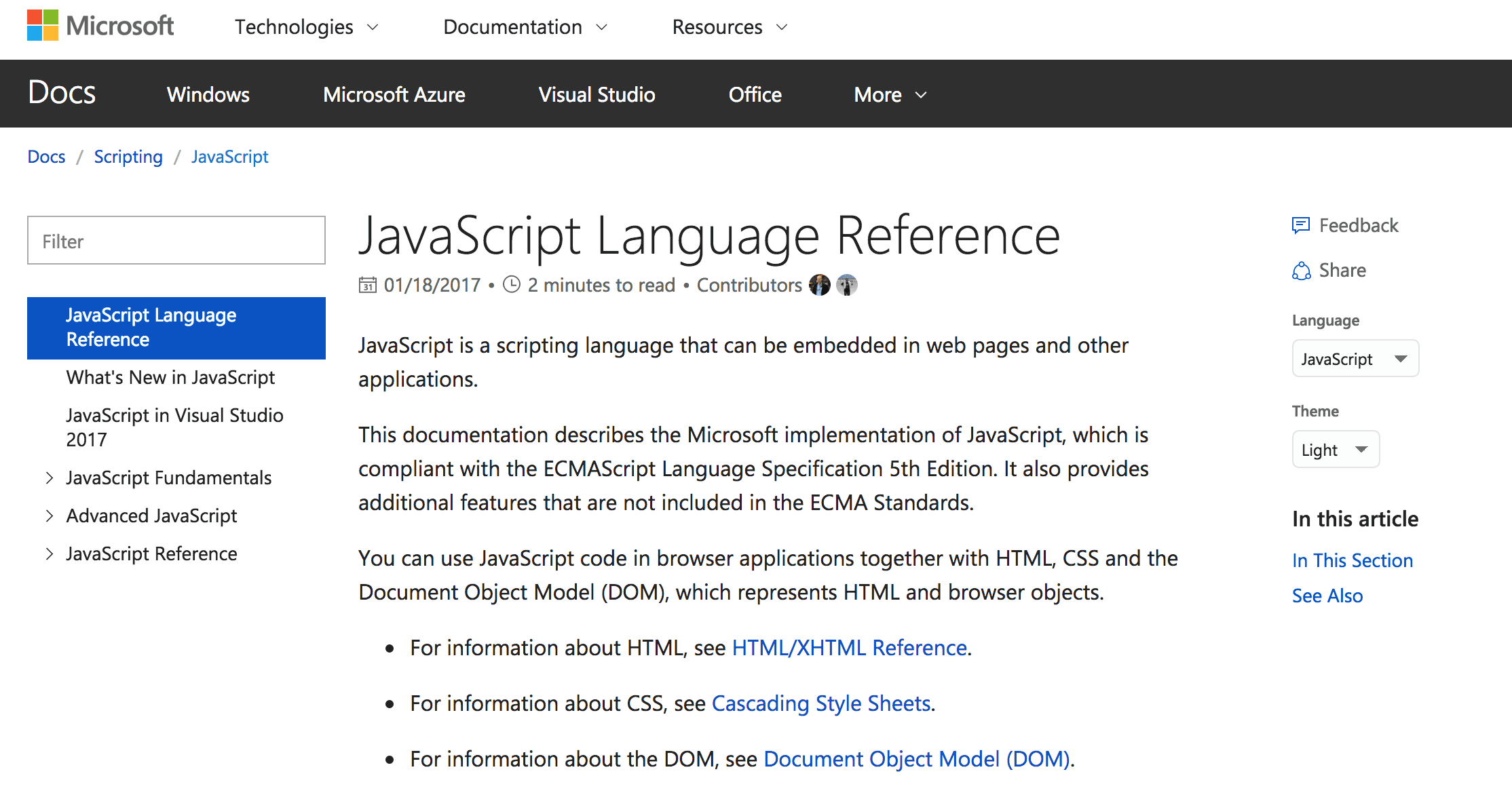1512x795 pixels.
Task: Expand the JavaScript Fundamentals tree node
Action: pos(49,478)
